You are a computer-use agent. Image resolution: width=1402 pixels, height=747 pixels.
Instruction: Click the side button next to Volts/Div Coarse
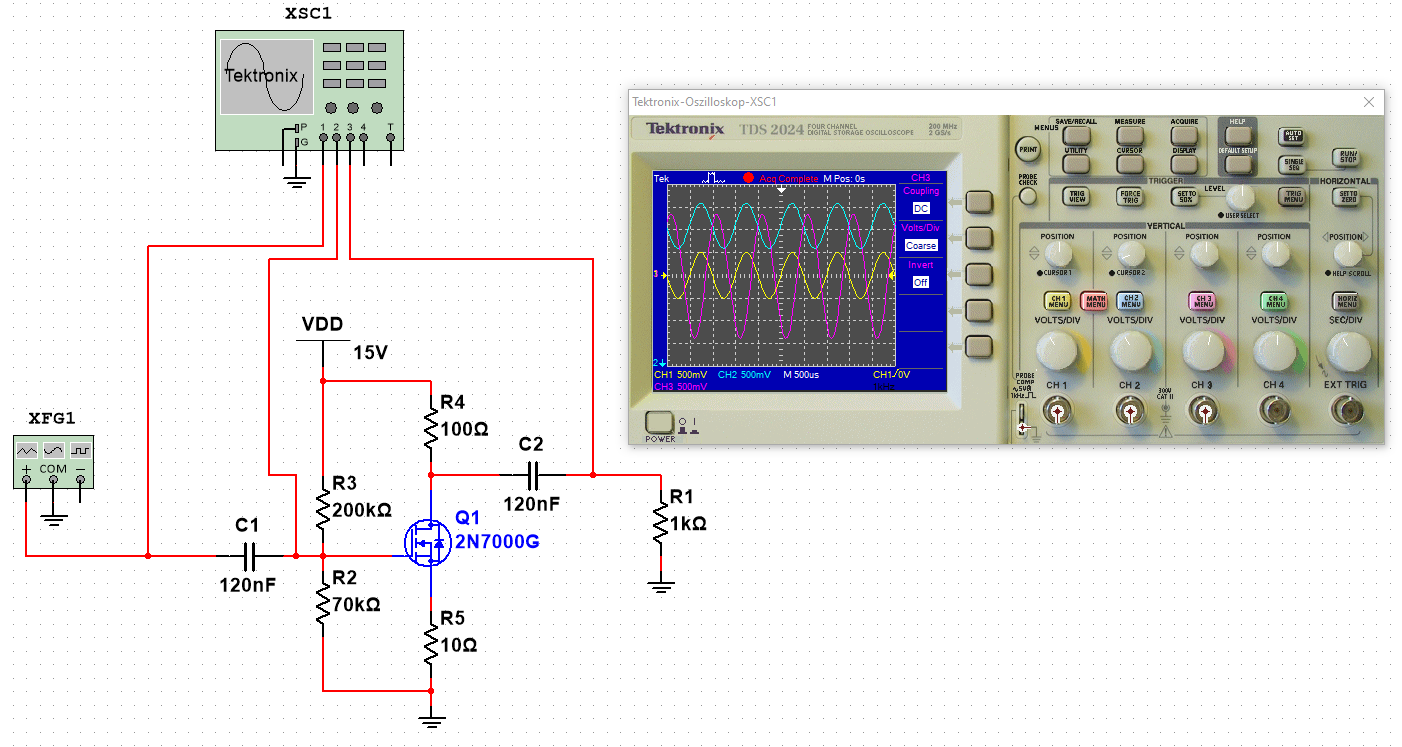click(x=979, y=238)
